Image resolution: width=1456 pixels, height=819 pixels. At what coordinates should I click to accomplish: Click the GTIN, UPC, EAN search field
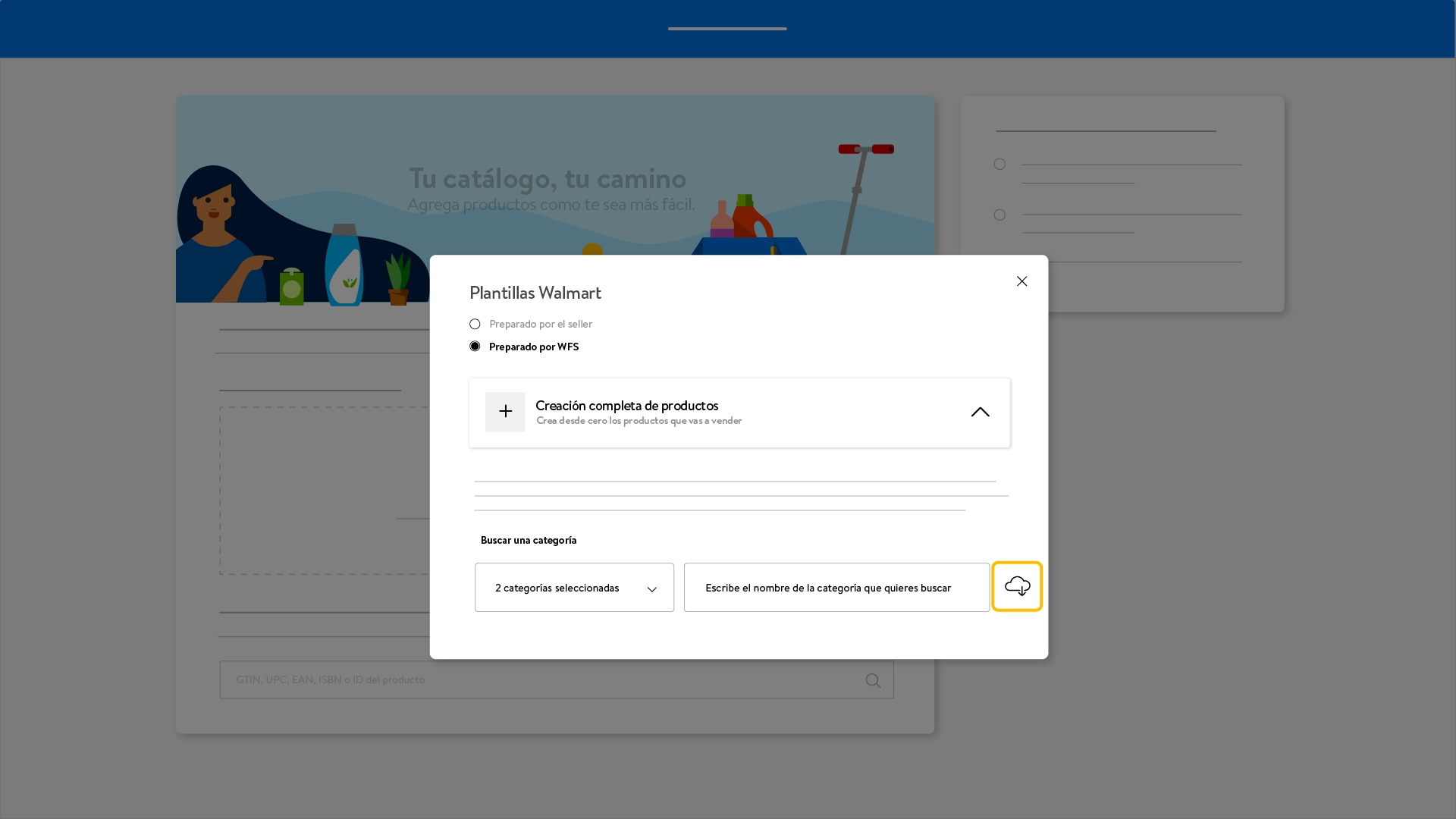(557, 679)
